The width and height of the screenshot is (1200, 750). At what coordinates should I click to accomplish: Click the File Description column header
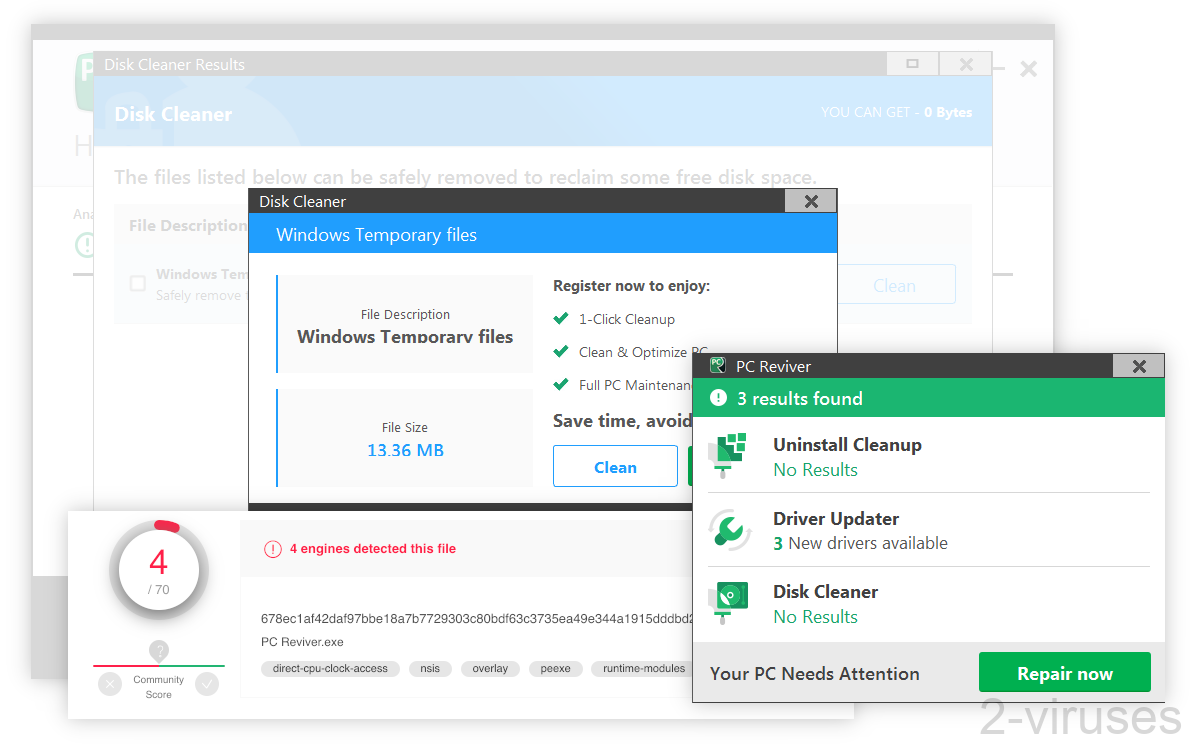[x=187, y=226]
